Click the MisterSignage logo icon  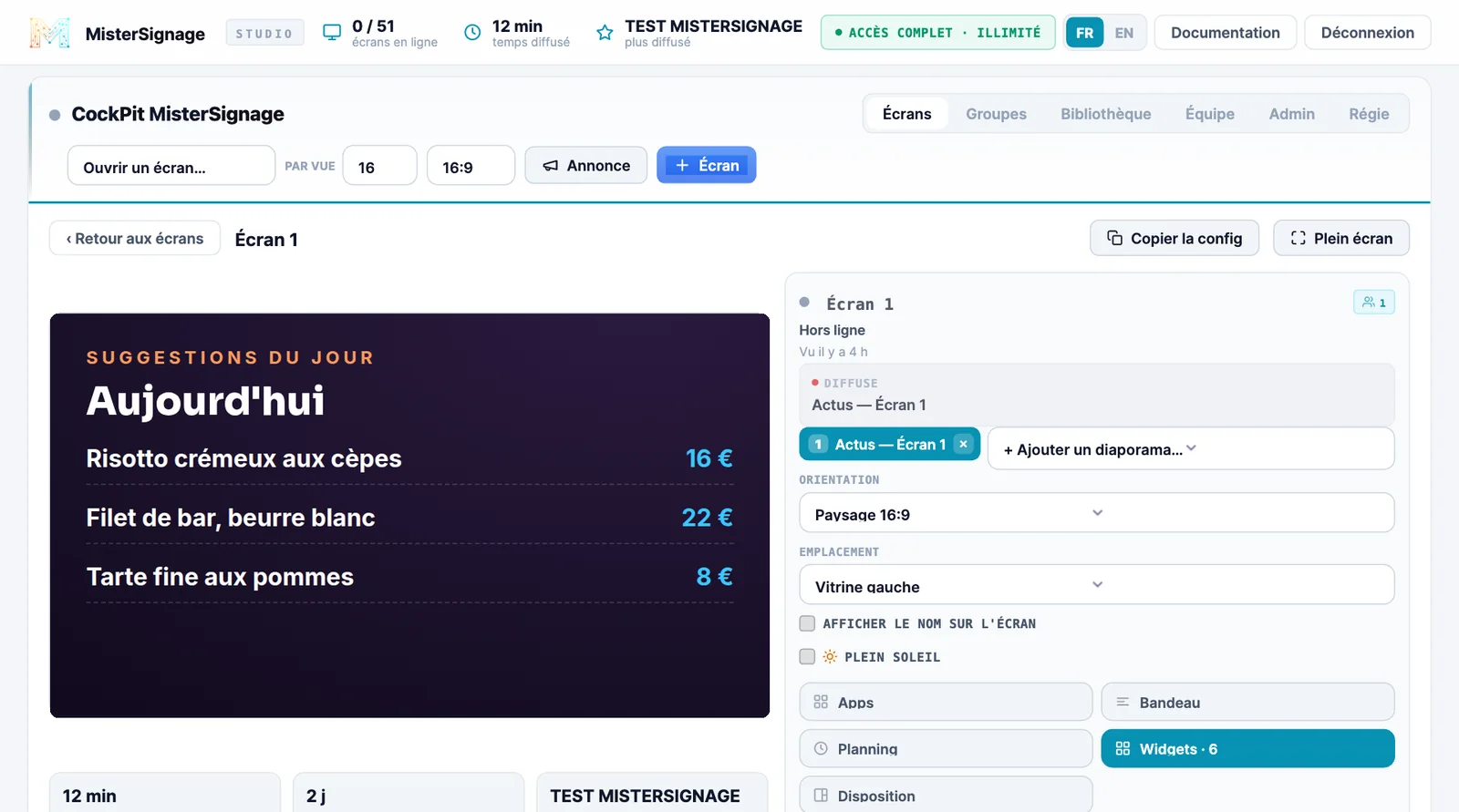[49, 33]
